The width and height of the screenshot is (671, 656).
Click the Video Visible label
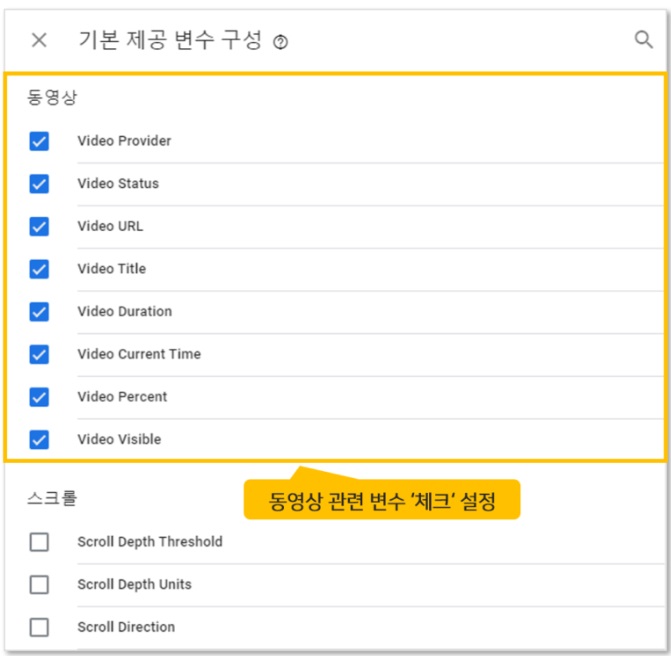pos(119,439)
